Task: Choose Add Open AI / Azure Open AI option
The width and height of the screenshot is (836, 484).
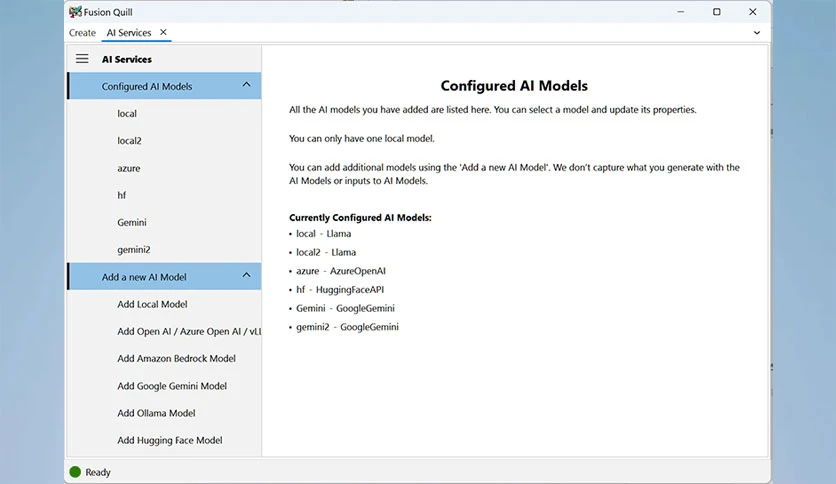Action: [164, 332]
